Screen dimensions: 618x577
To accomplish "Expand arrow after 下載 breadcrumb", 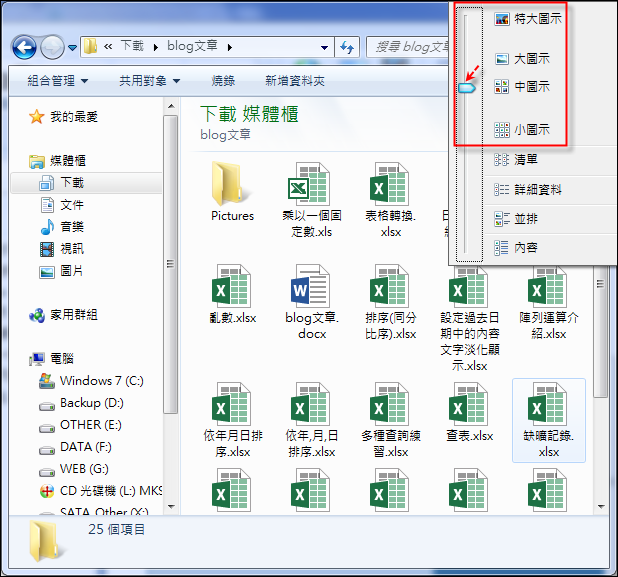I will [x=156, y=48].
